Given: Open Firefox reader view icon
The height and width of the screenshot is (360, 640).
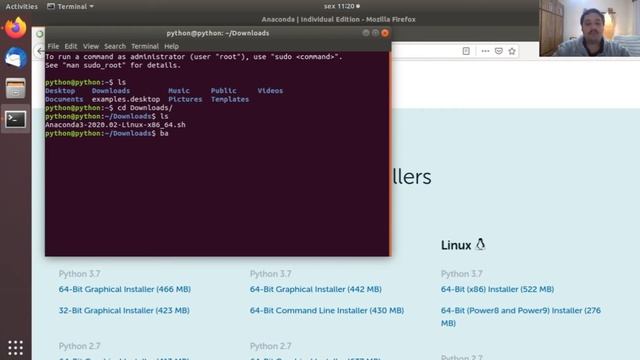Looking at the screenshot, I should point(466,51).
